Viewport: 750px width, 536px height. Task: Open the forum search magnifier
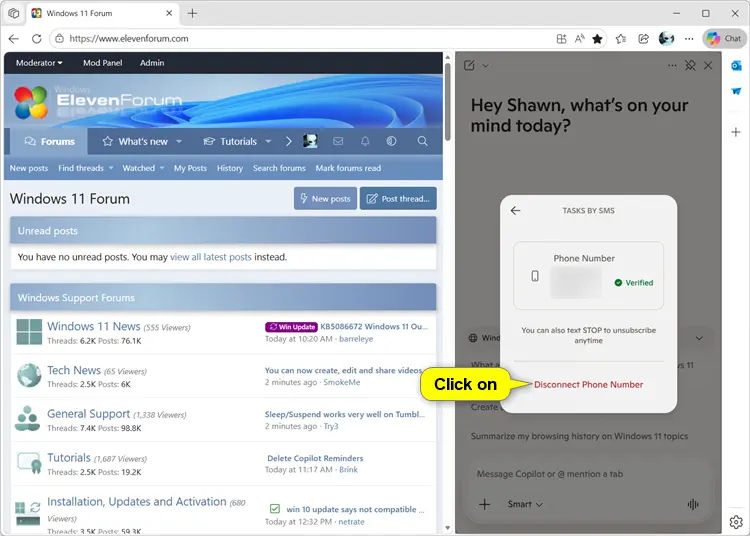(422, 141)
